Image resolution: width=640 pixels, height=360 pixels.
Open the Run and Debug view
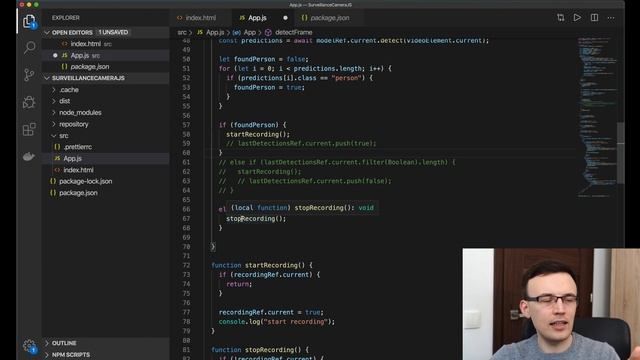pos(29,102)
